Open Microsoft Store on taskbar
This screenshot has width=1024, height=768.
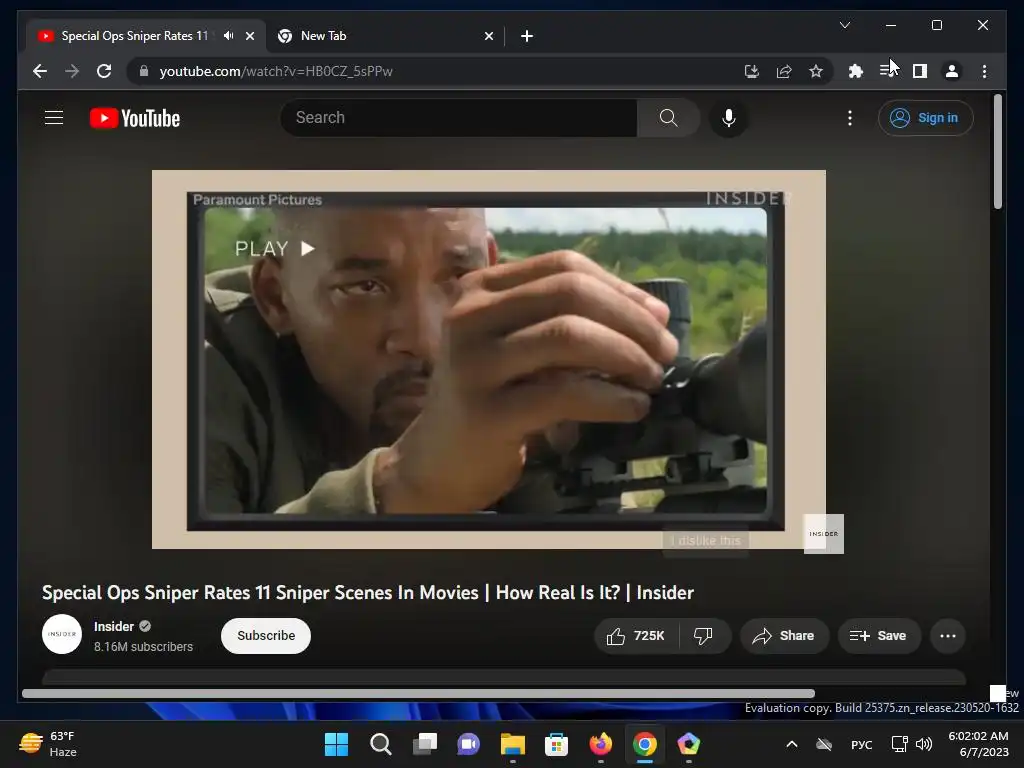point(556,744)
